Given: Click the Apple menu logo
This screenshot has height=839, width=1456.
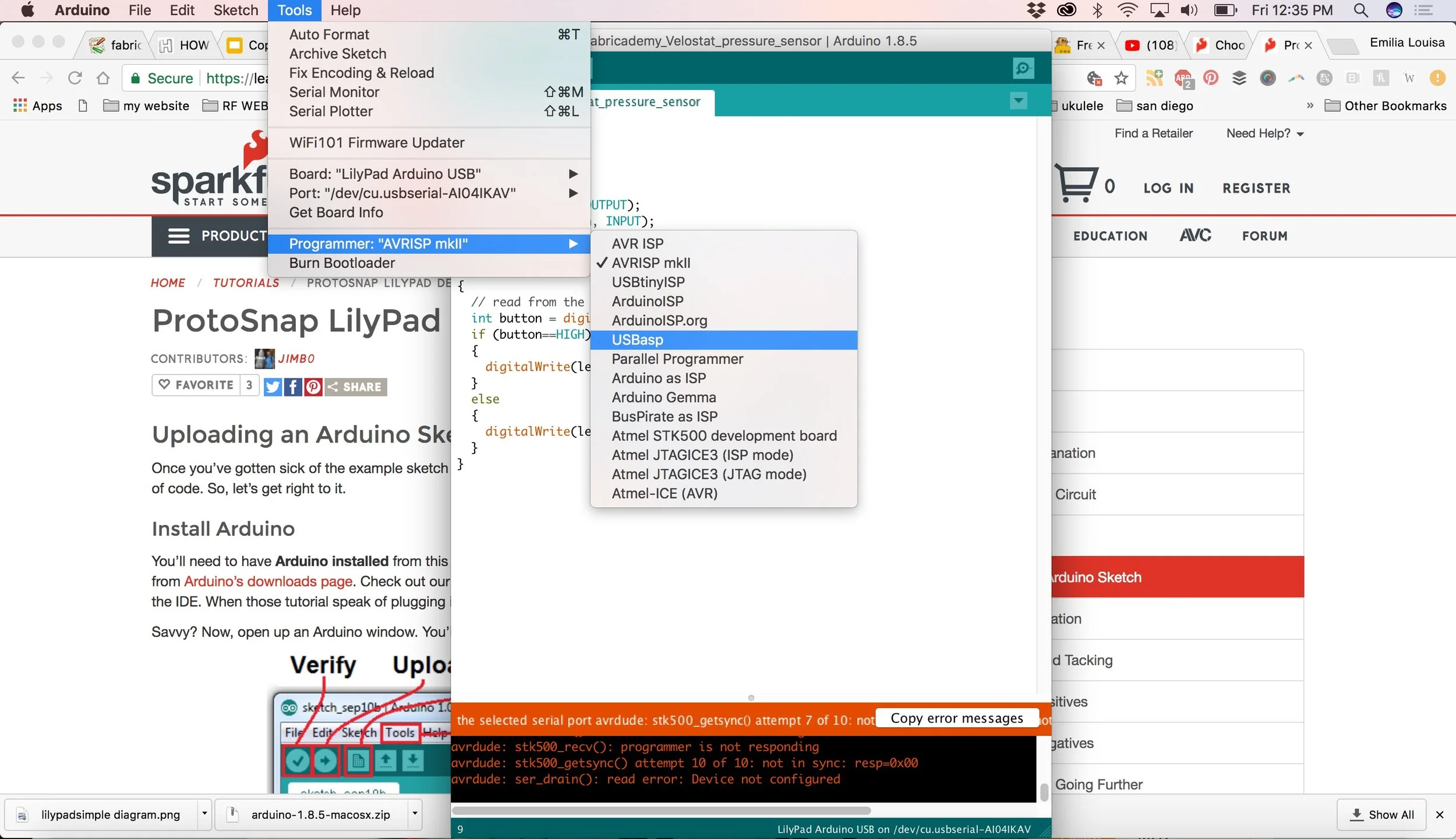Looking at the screenshot, I should (x=27, y=10).
